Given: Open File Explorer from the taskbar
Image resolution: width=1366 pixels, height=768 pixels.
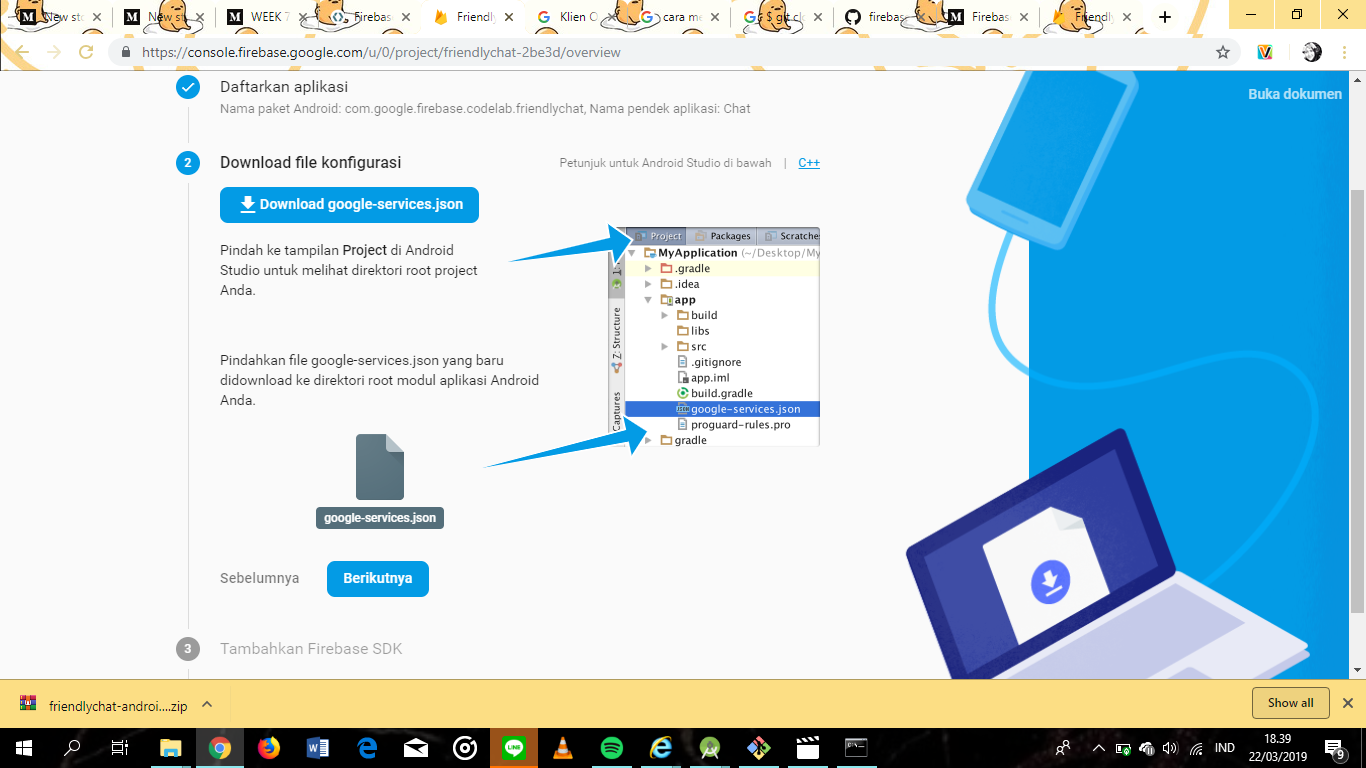Looking at the screenshot, I should click(x=171, y=747).
